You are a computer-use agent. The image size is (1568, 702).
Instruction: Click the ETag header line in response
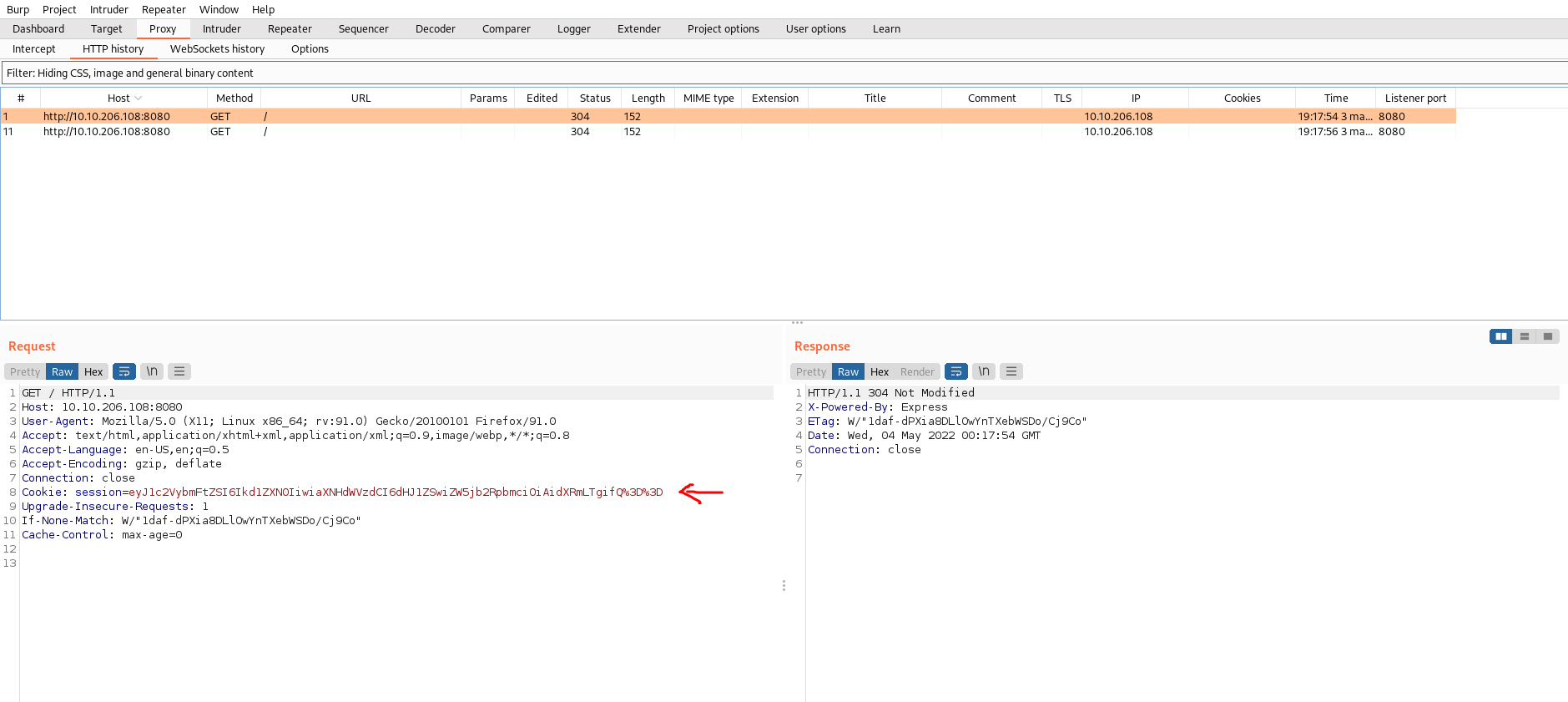pos(947,422)
